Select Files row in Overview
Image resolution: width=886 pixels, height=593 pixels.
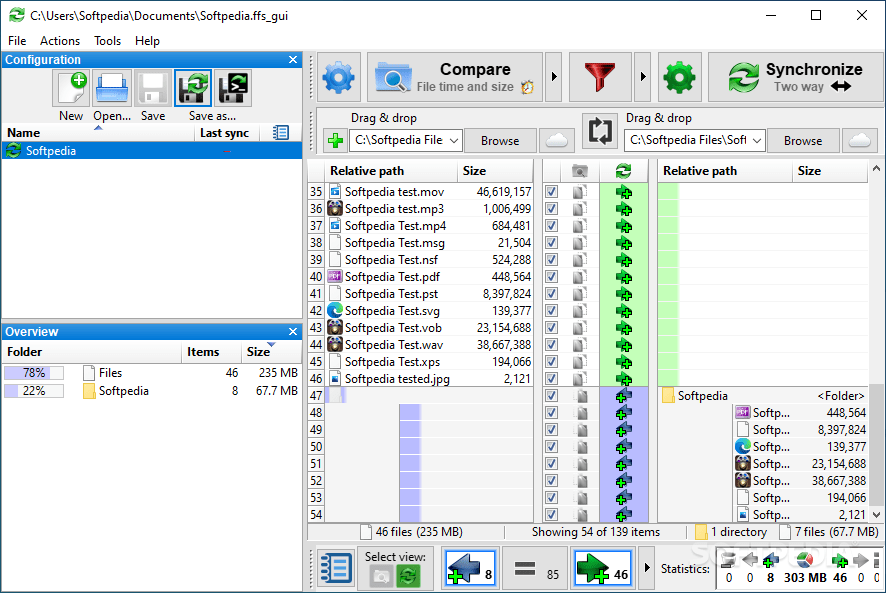pyautogui.click(x=152, y=373)
